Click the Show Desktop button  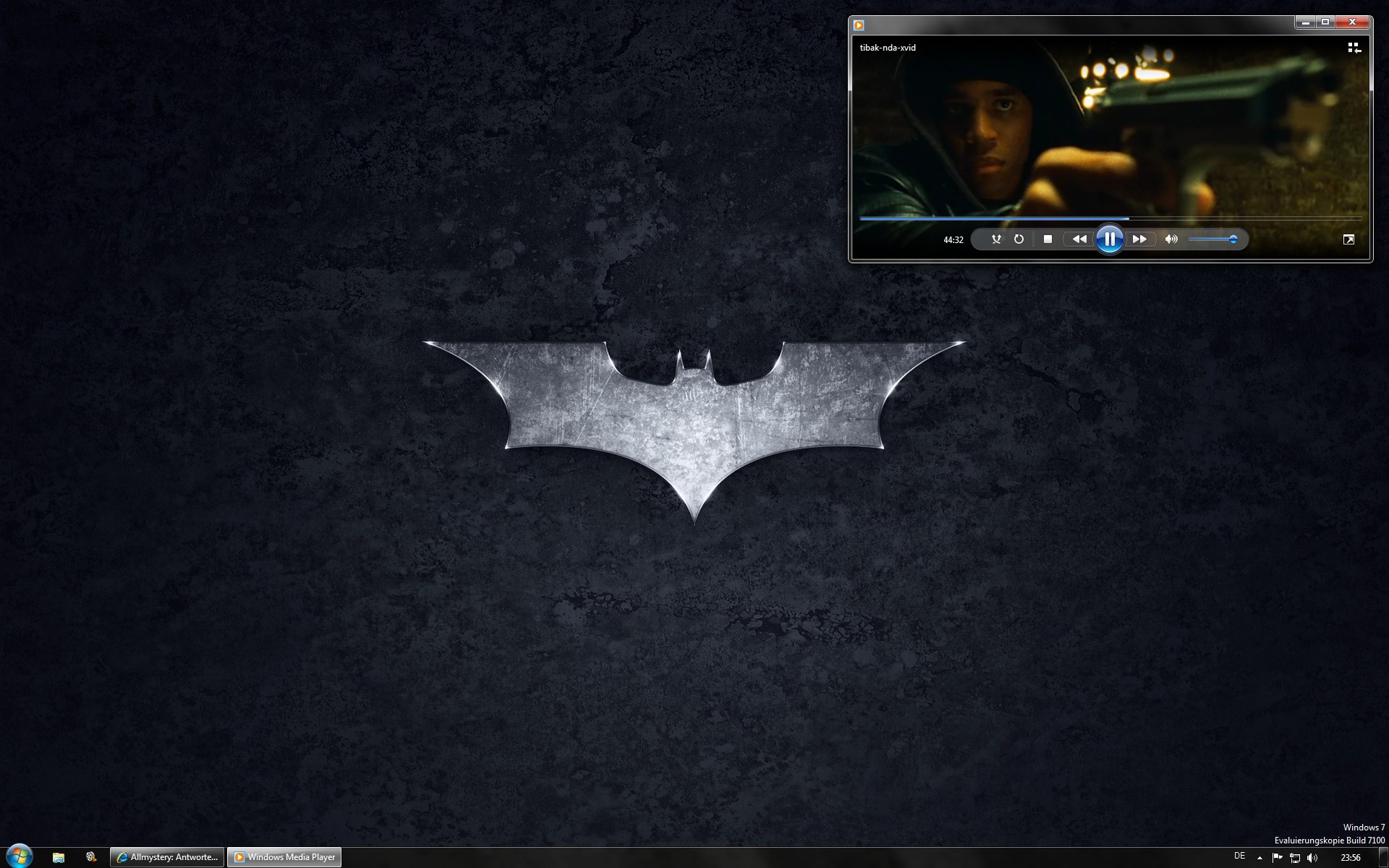[x=1383, y=858]
